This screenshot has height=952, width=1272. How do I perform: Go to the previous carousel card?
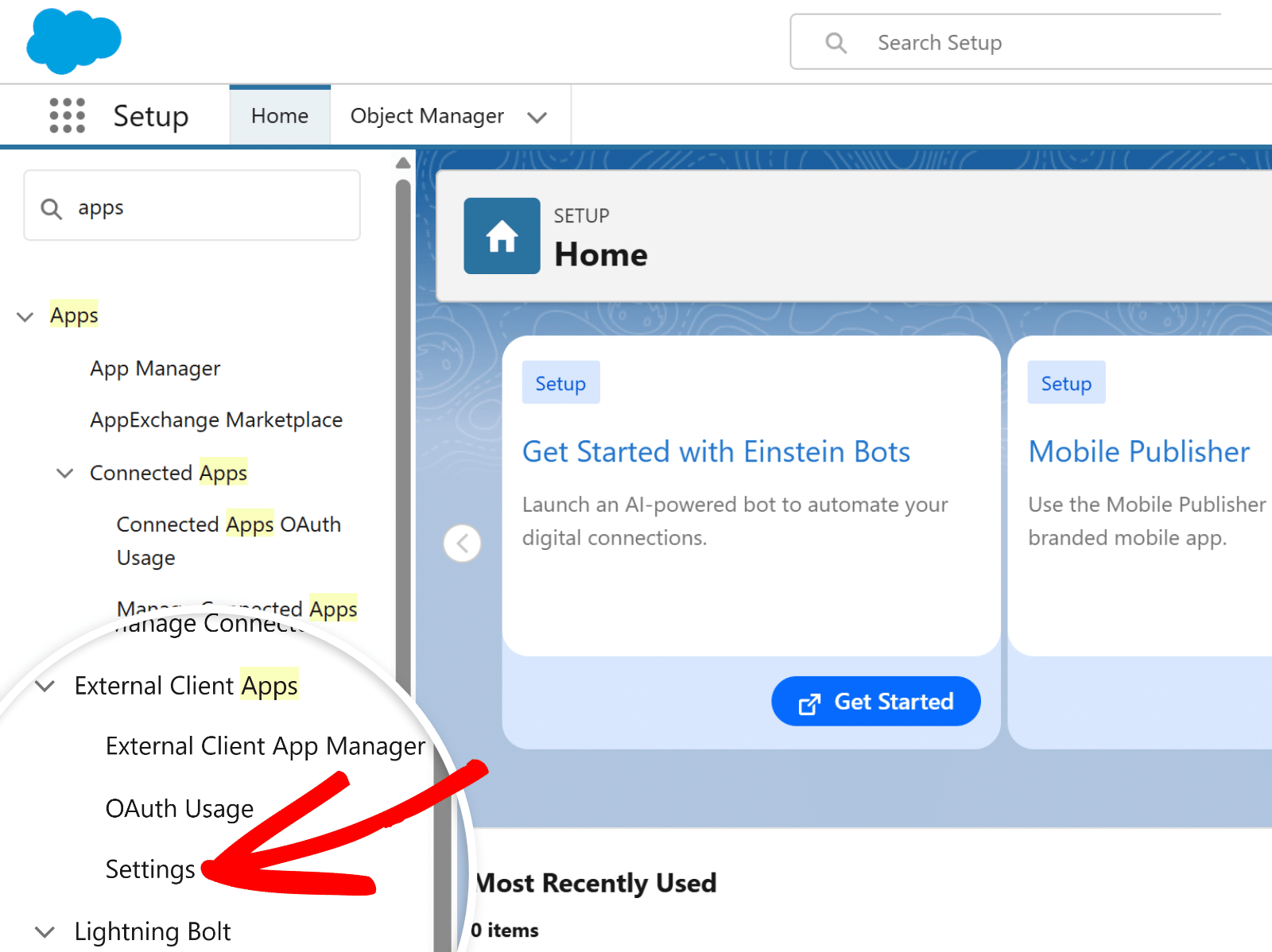(x=462, y=544)
